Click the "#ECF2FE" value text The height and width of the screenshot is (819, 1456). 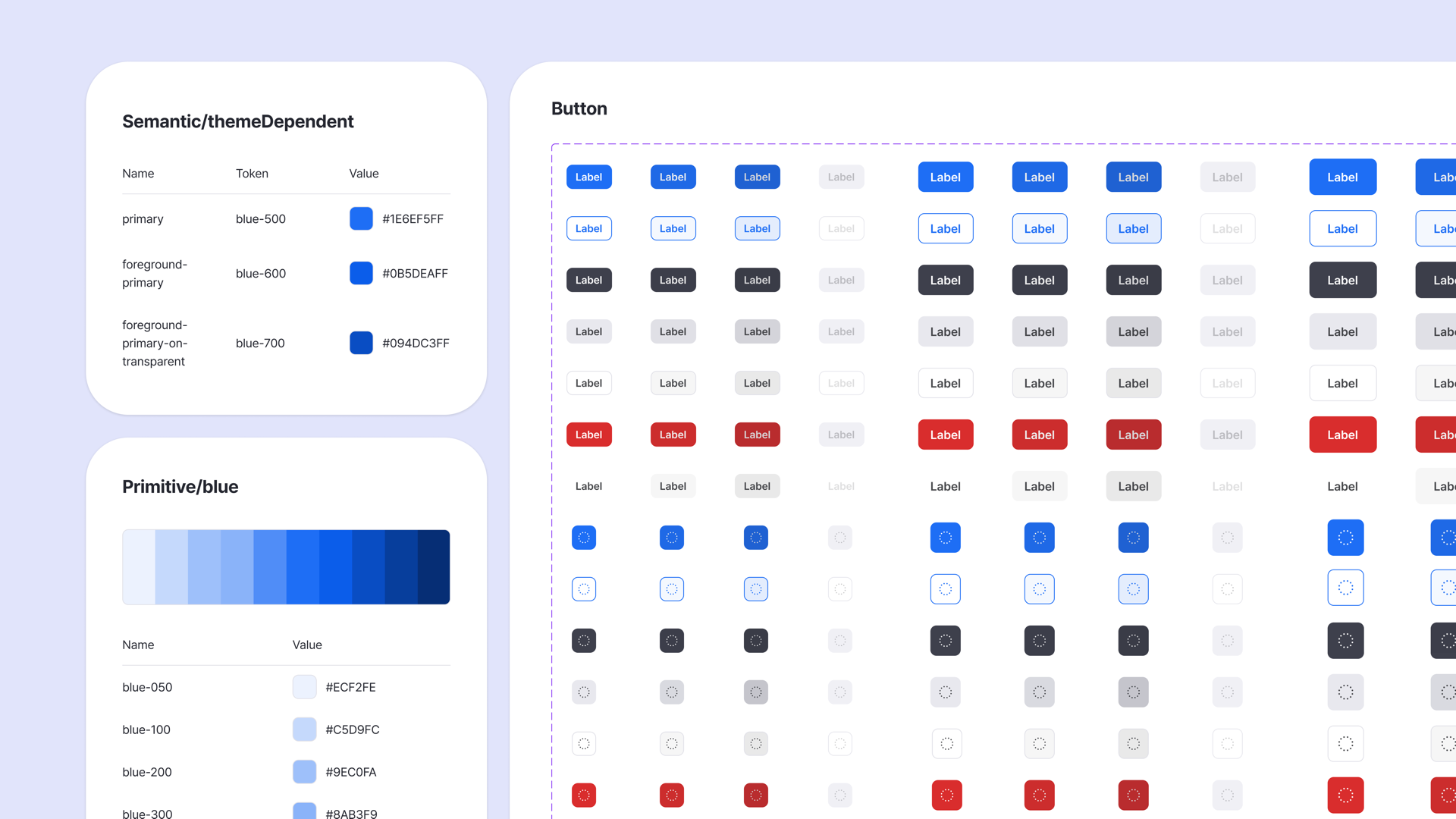(351, 688)
